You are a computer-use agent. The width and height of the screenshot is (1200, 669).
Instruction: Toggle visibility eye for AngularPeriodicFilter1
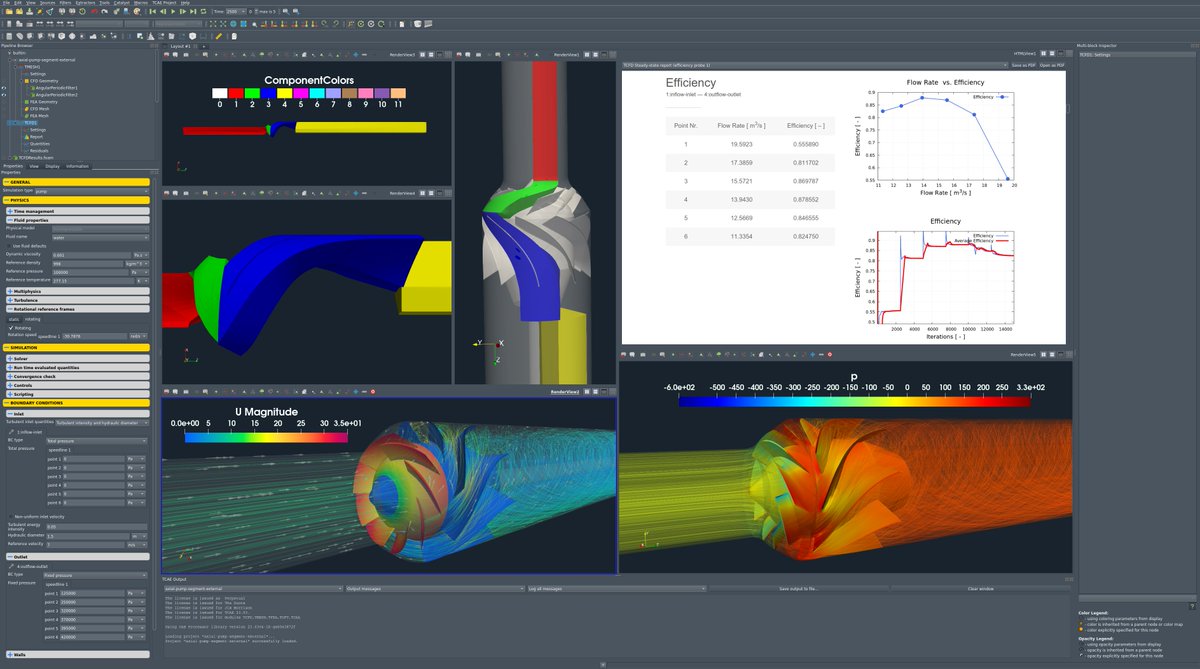pos(4,88)
